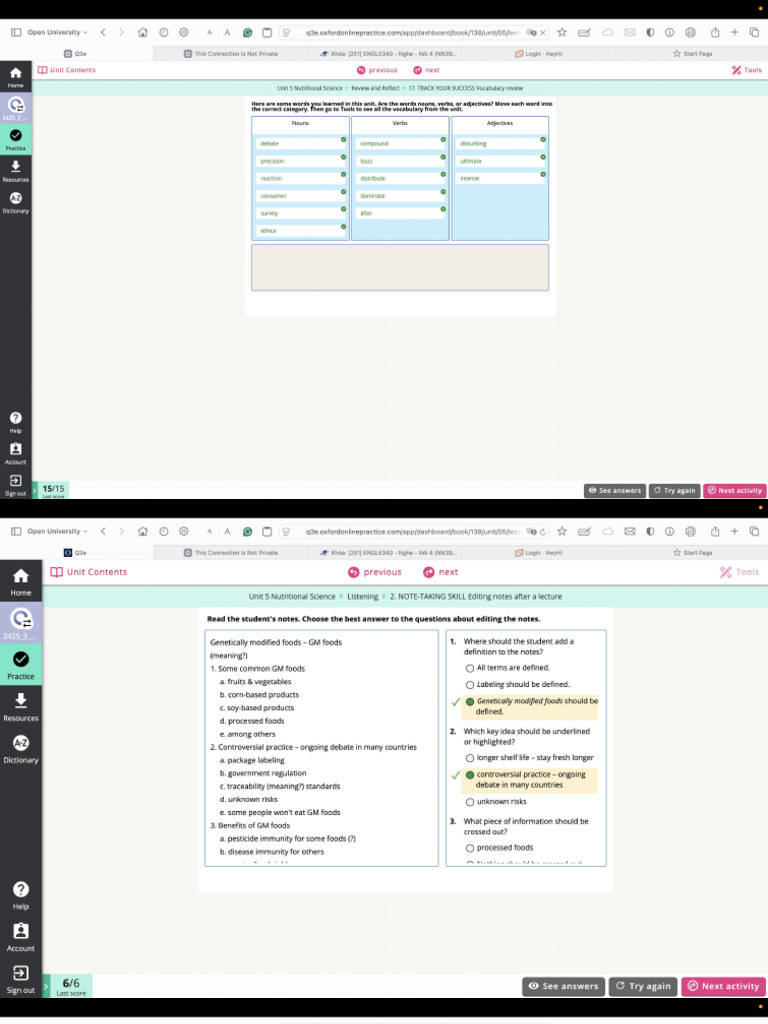
Task: Open browser settings gear above the Note-taking skill page
Action: point(184,531)
